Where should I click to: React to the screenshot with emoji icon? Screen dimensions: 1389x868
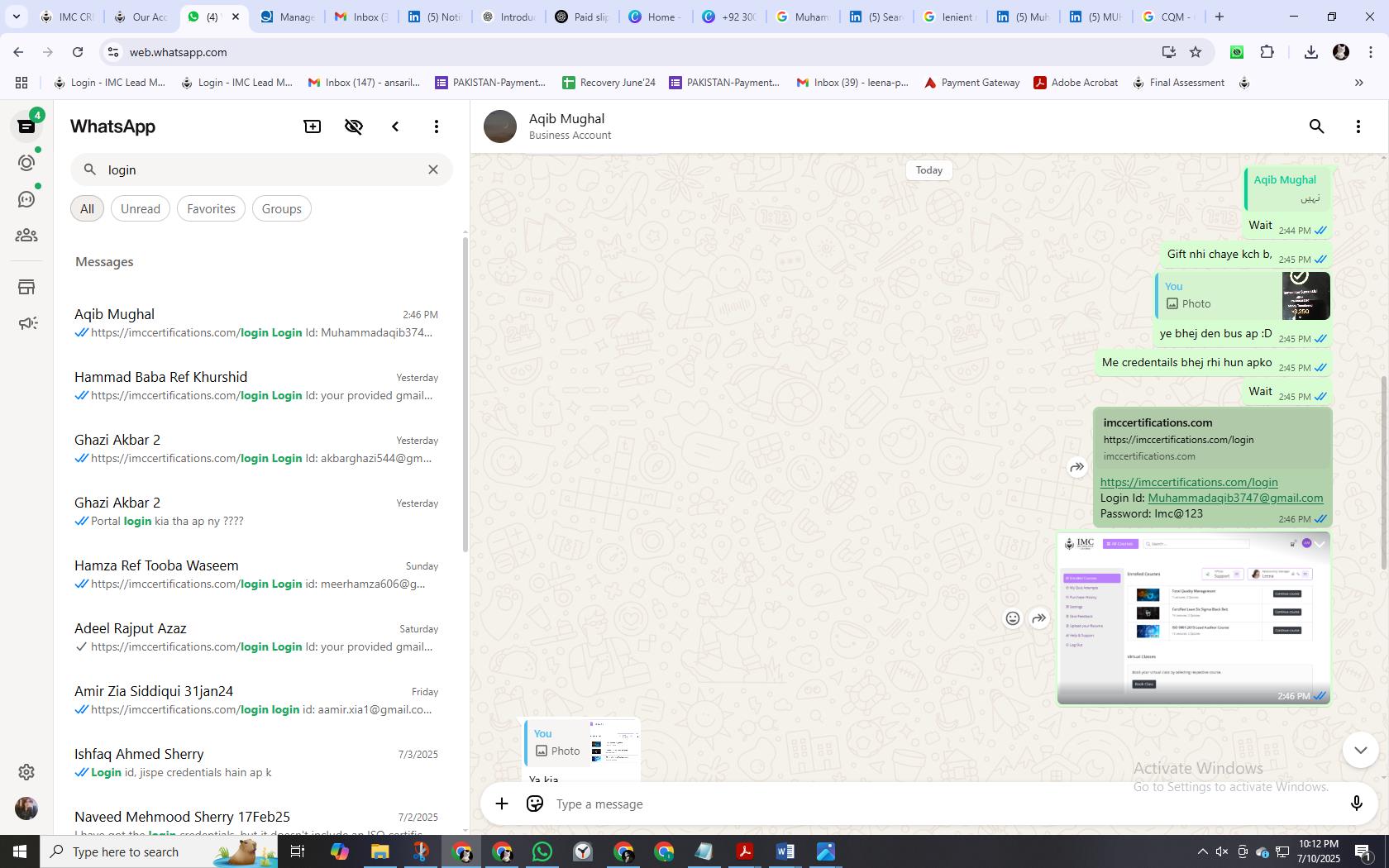pyautogui.click(x=1013, y=618)
